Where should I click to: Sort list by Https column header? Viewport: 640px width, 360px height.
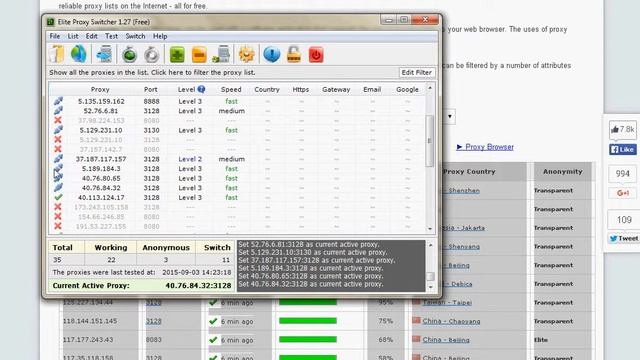click(x=300, y=89)
